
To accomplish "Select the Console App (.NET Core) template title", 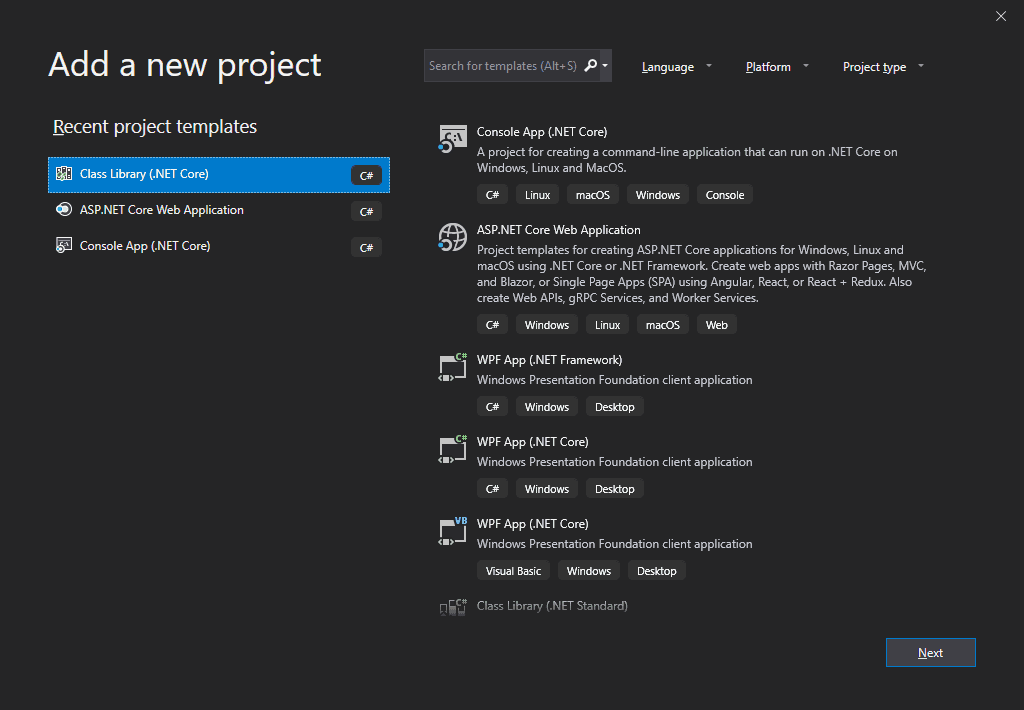I will tap(542, 132).
